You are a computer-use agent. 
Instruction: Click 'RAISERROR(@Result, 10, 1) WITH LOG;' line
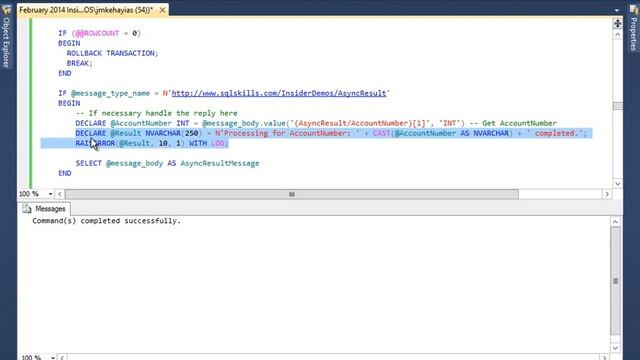(x=152, y=143)
